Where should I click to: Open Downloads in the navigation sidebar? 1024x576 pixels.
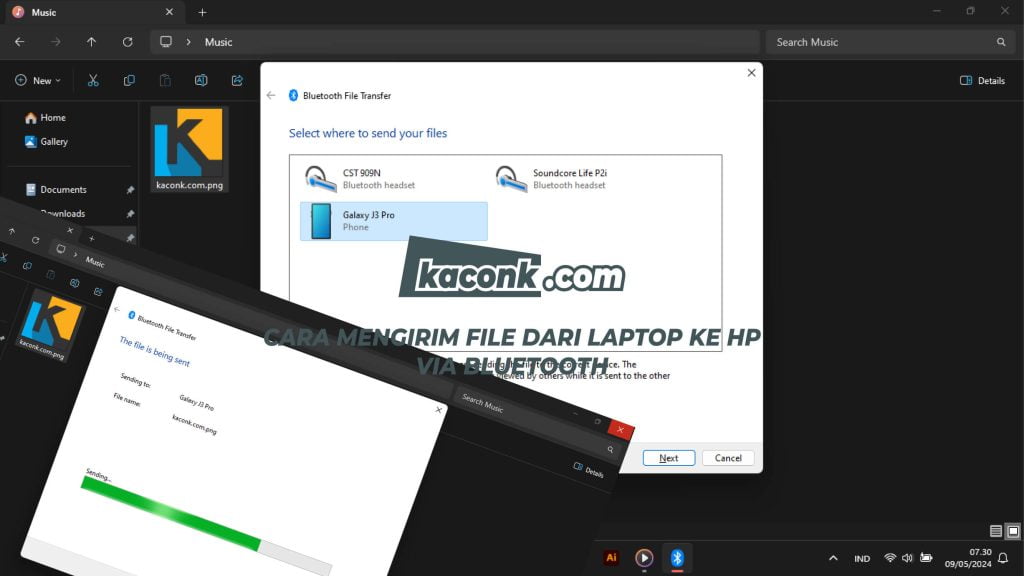[63, 214]
